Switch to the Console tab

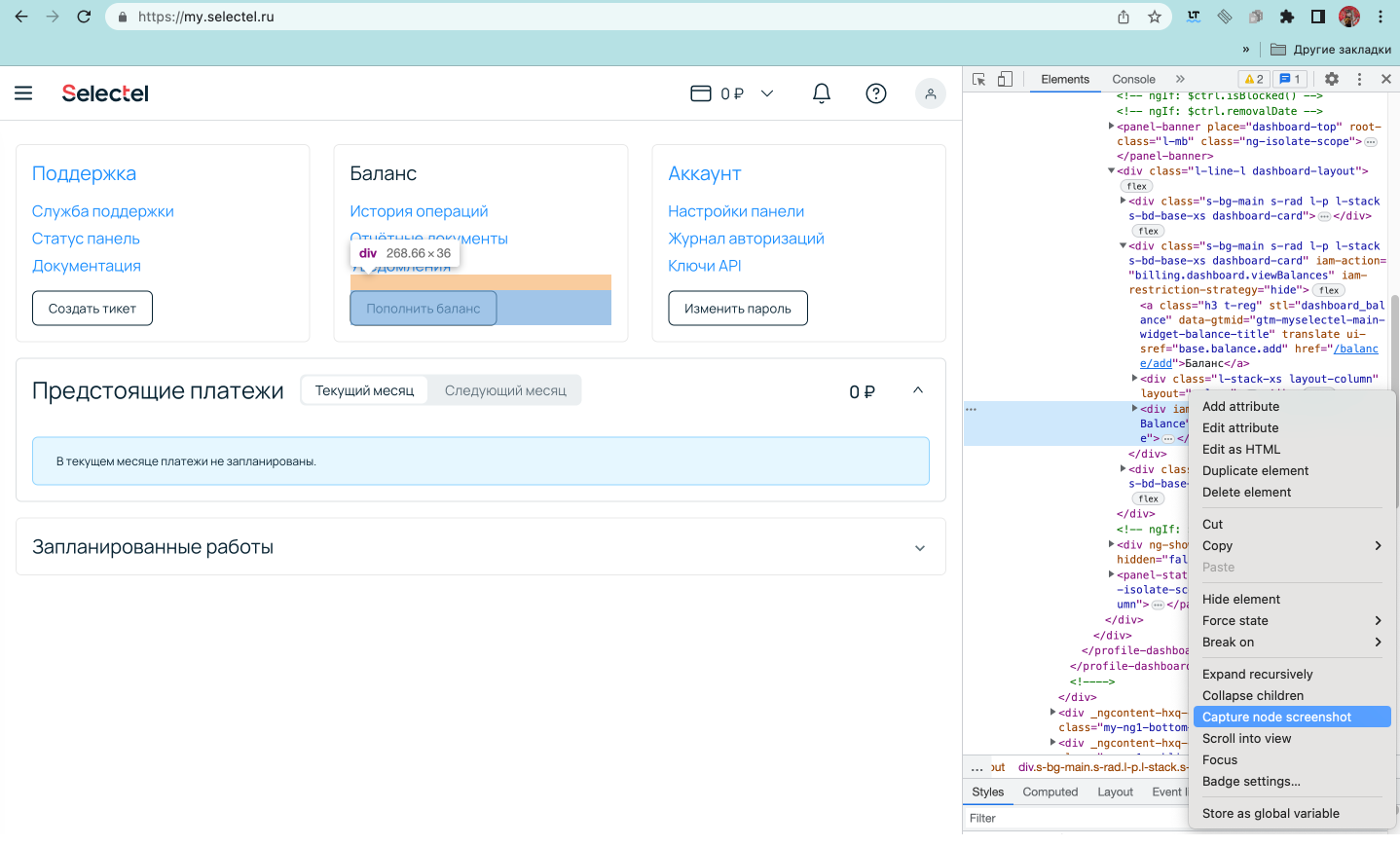1133,80
